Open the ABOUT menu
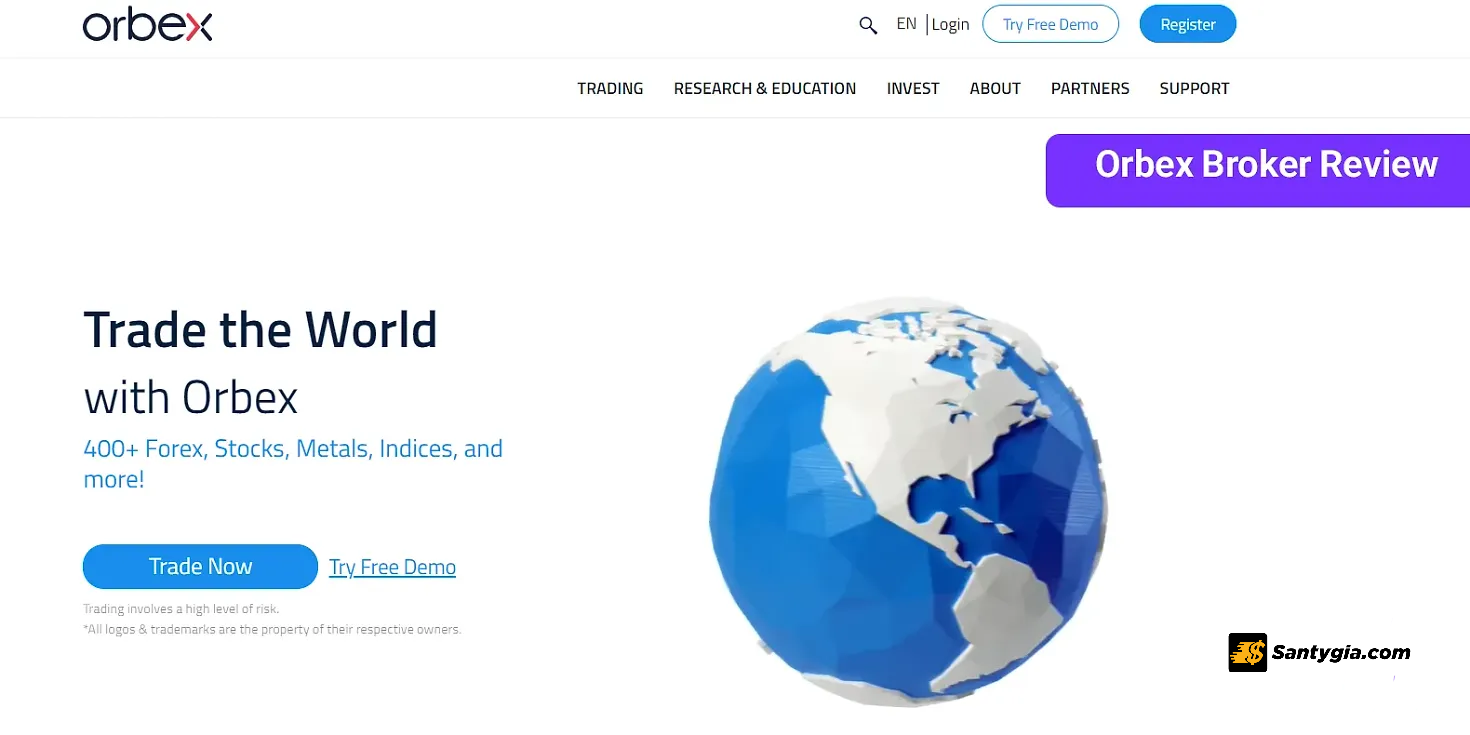The height and width of the screenshot is (735, 1470). pyautogui.click(x=995, y=88)
